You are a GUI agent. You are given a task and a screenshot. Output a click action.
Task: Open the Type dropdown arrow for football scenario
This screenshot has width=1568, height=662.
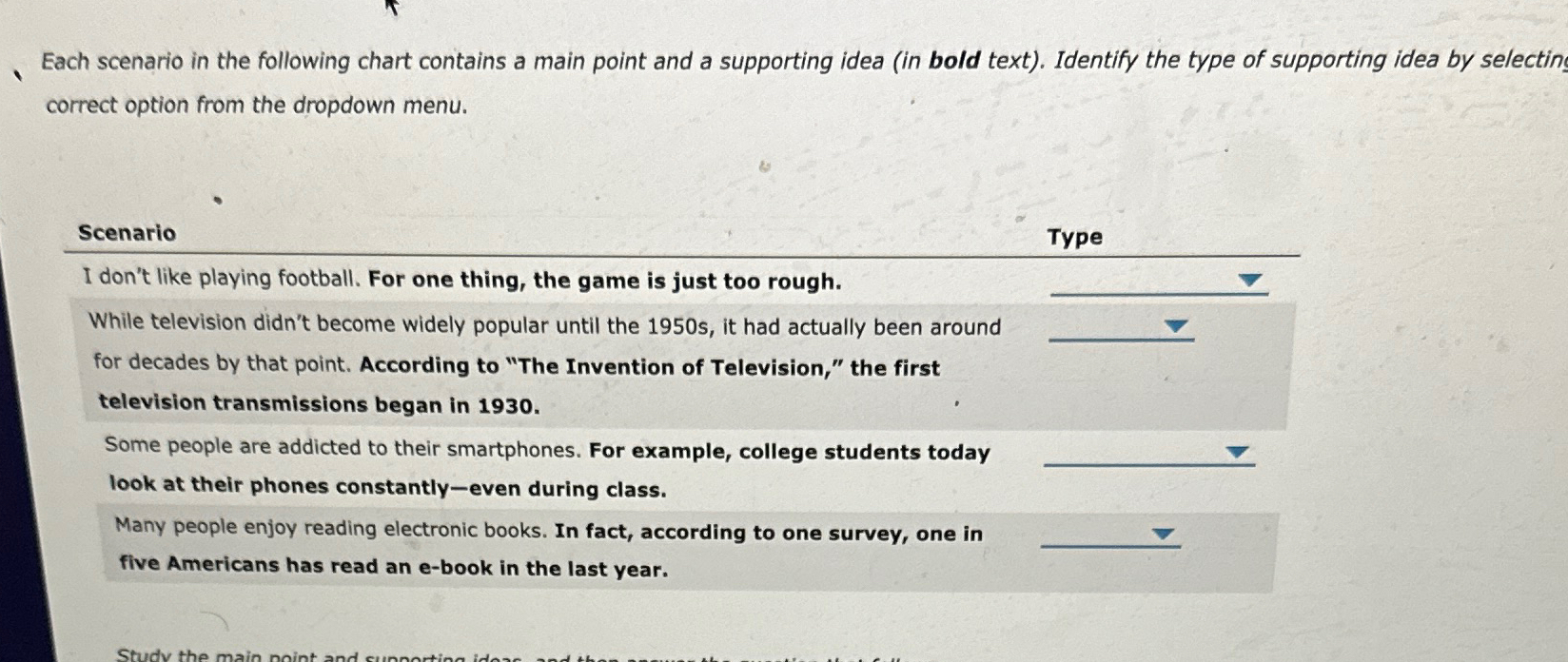[1250, 281]
